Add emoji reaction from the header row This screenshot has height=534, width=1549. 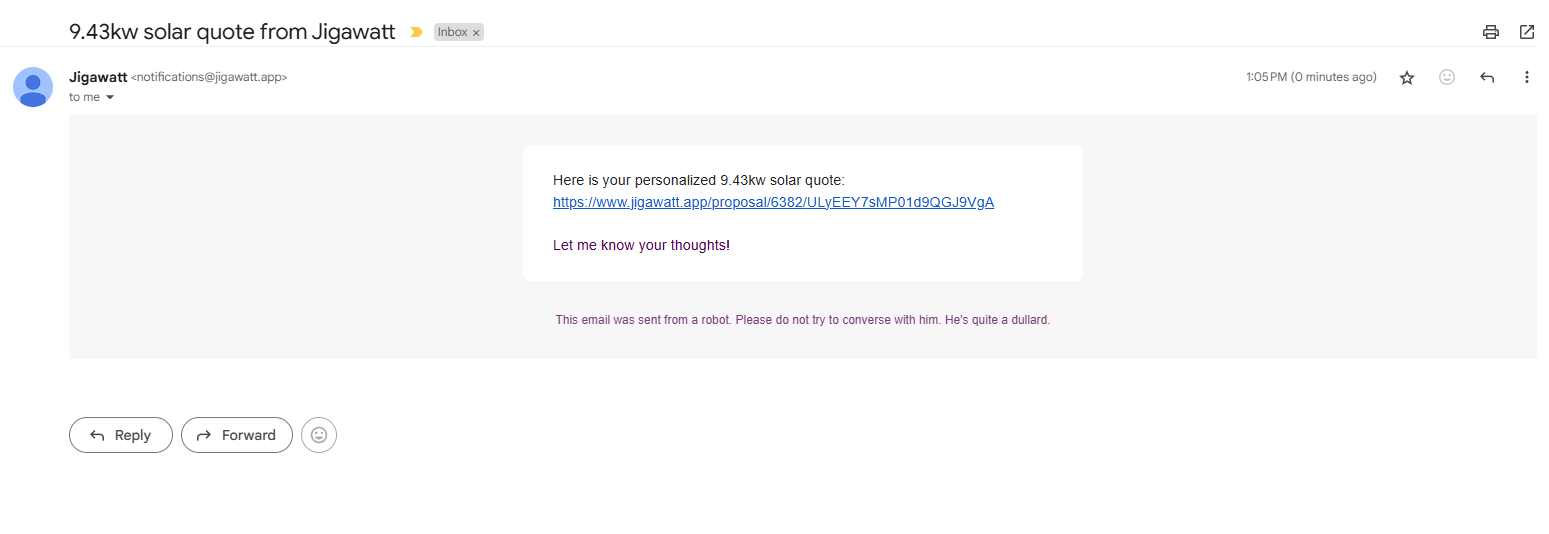1447,77
